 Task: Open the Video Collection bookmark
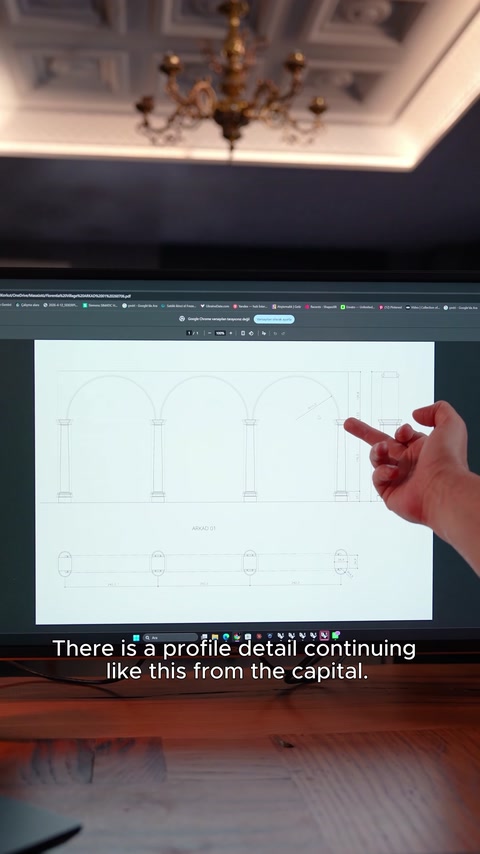pyautogui.click(x=423, y=307)
